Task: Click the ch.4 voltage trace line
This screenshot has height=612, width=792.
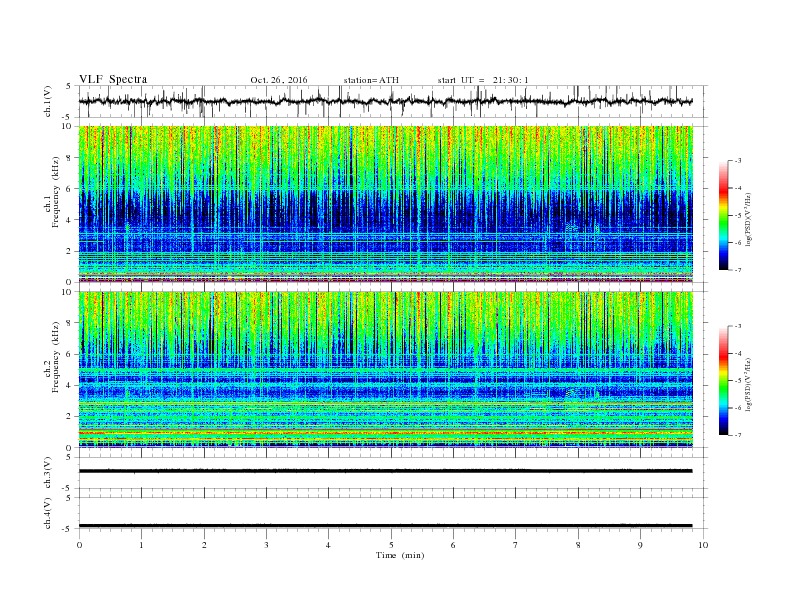Action: pyautogui.click(x=385, y=526)
